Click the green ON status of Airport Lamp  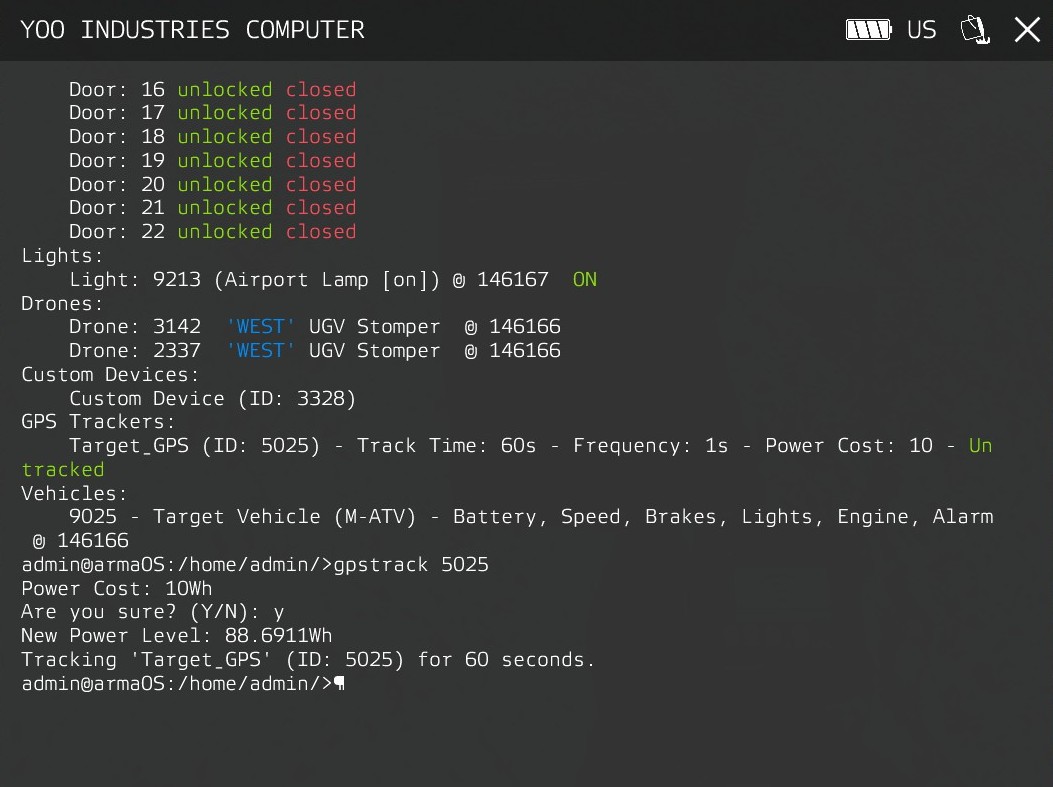pos(584,280)
